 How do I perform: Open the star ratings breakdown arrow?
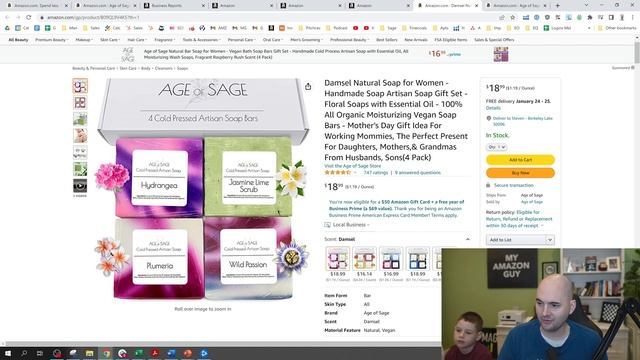coord(355,173)
